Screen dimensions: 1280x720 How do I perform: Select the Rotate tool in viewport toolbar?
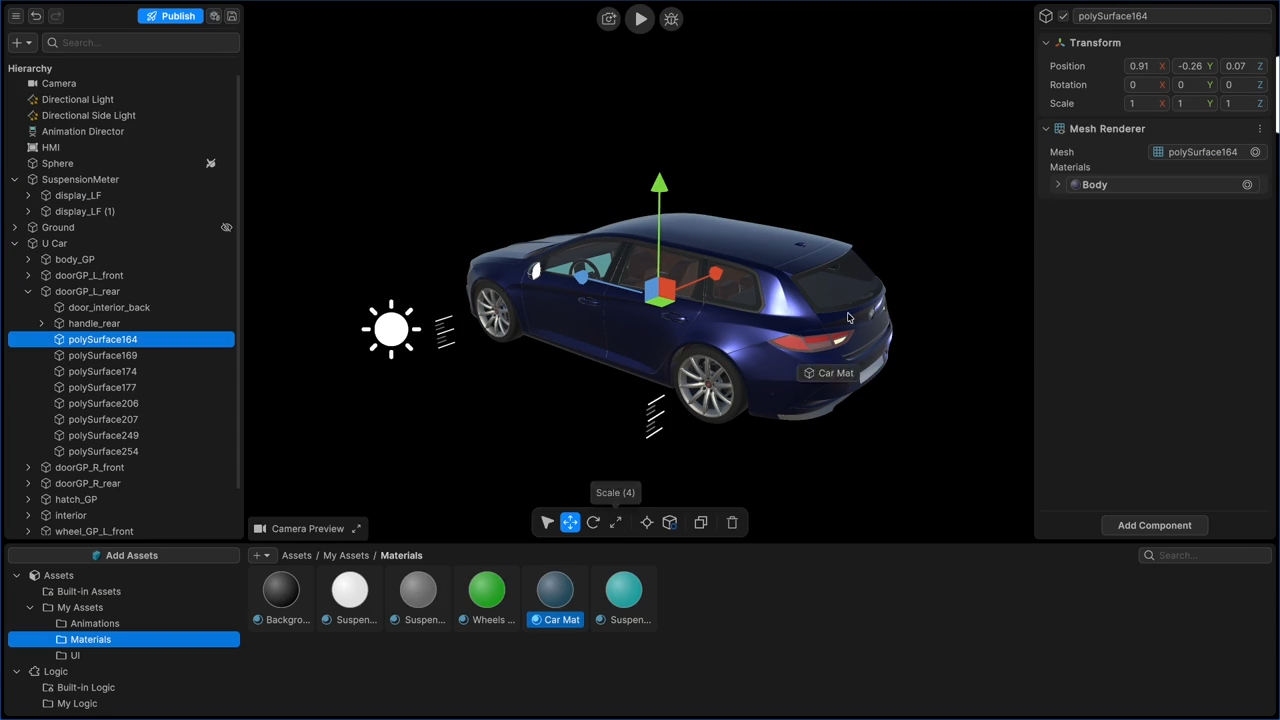click(593, 522)
